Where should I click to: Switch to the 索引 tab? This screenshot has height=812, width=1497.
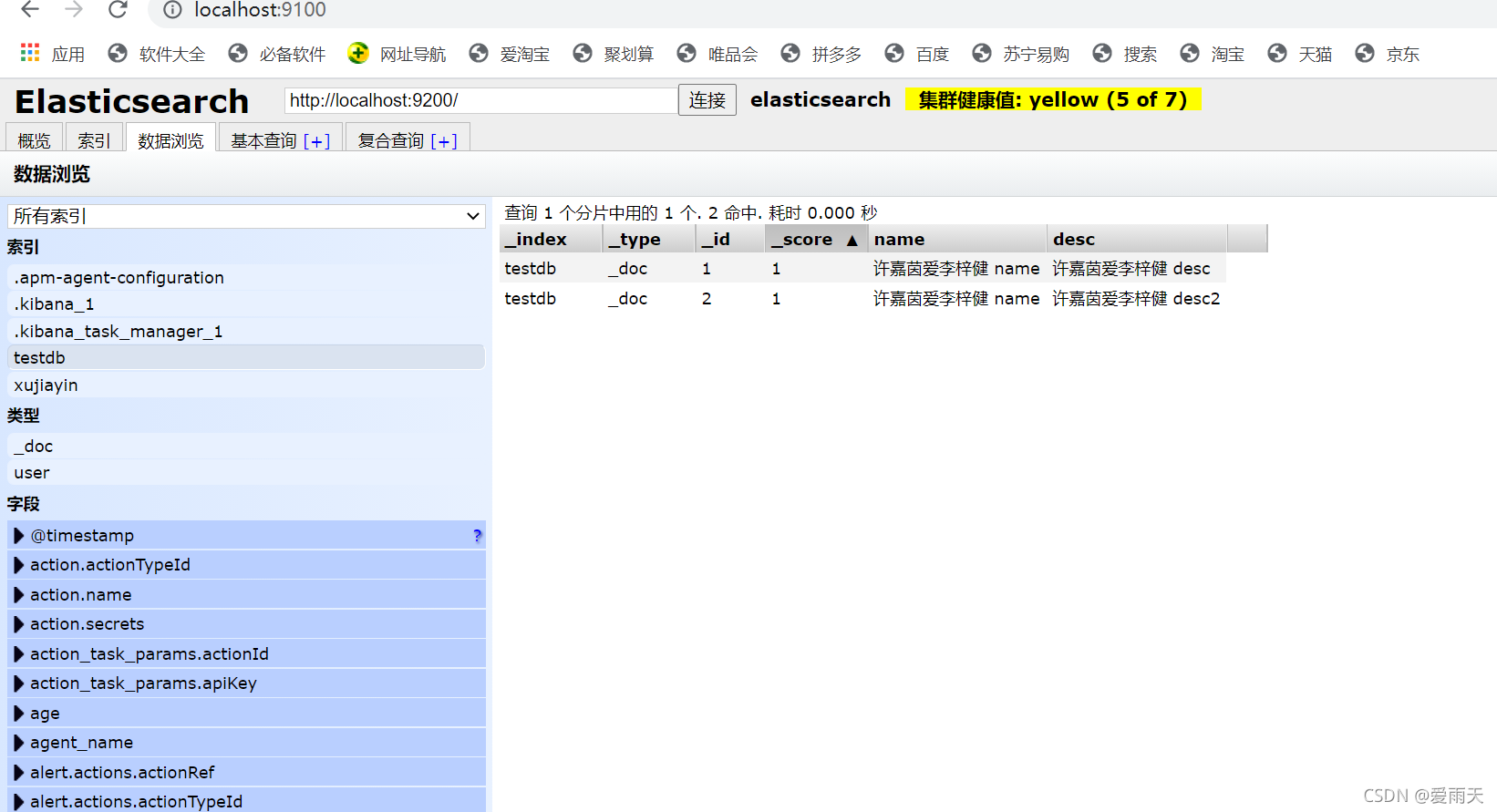(x=94, y=139)
